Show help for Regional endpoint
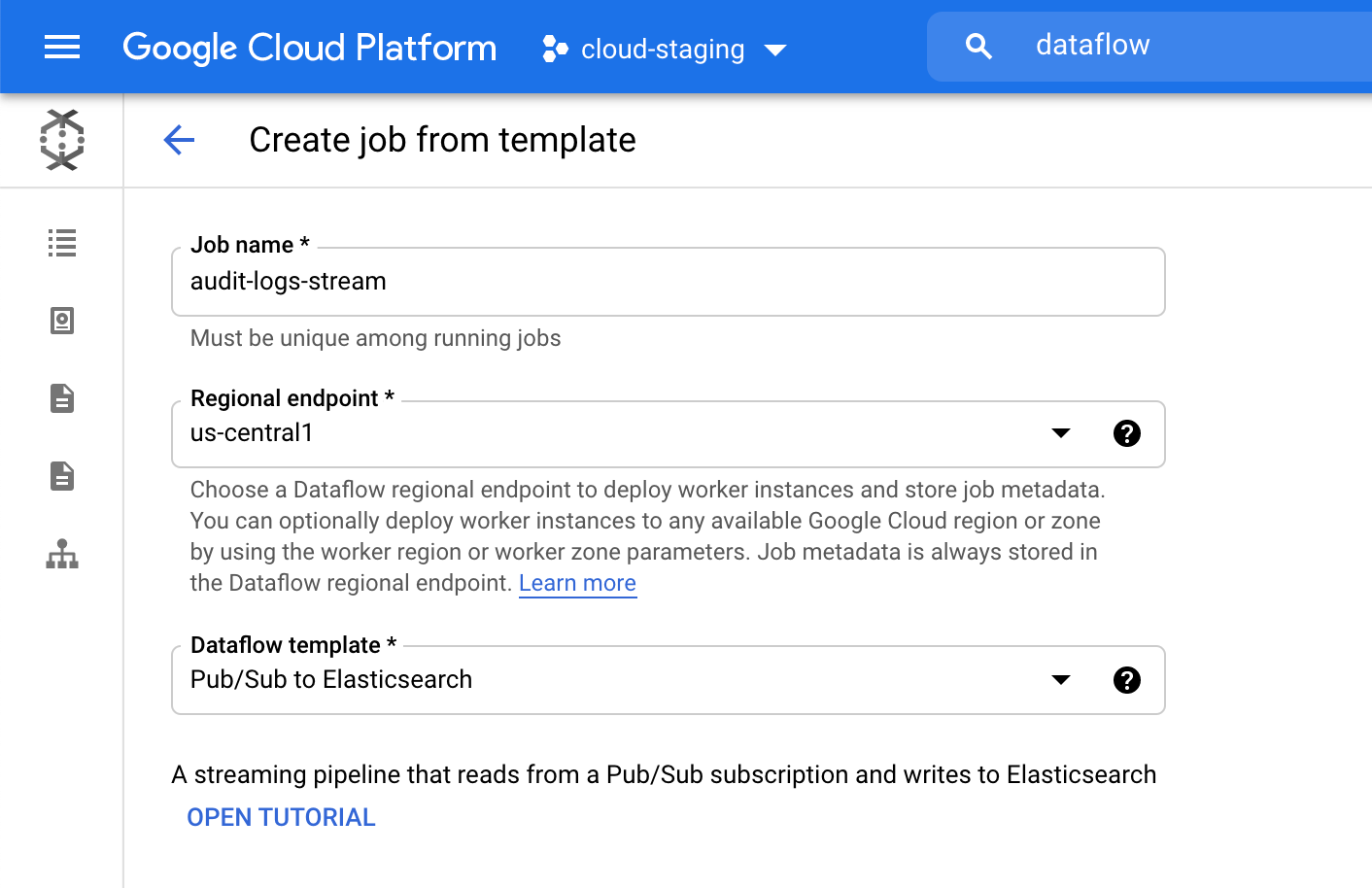 (1127, 433)
